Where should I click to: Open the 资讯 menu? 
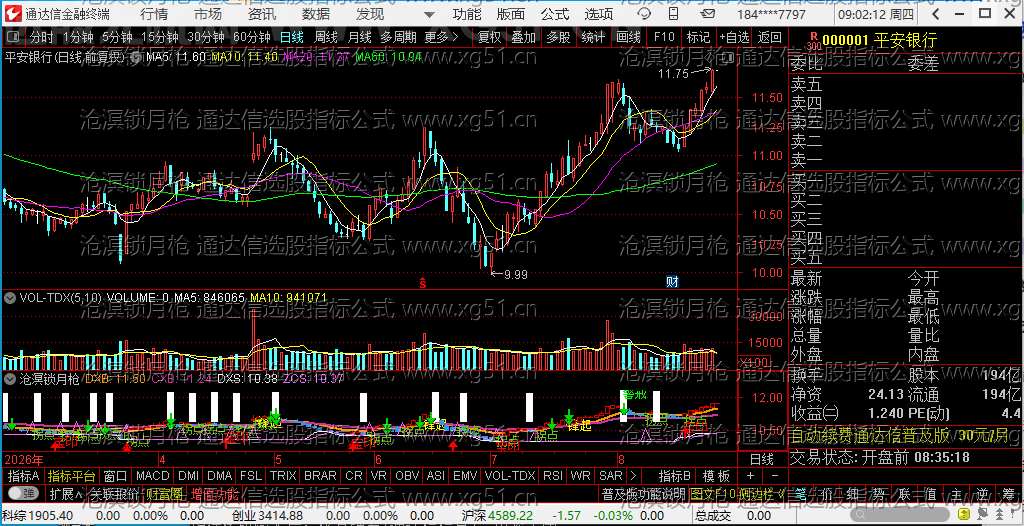point(263,14)
